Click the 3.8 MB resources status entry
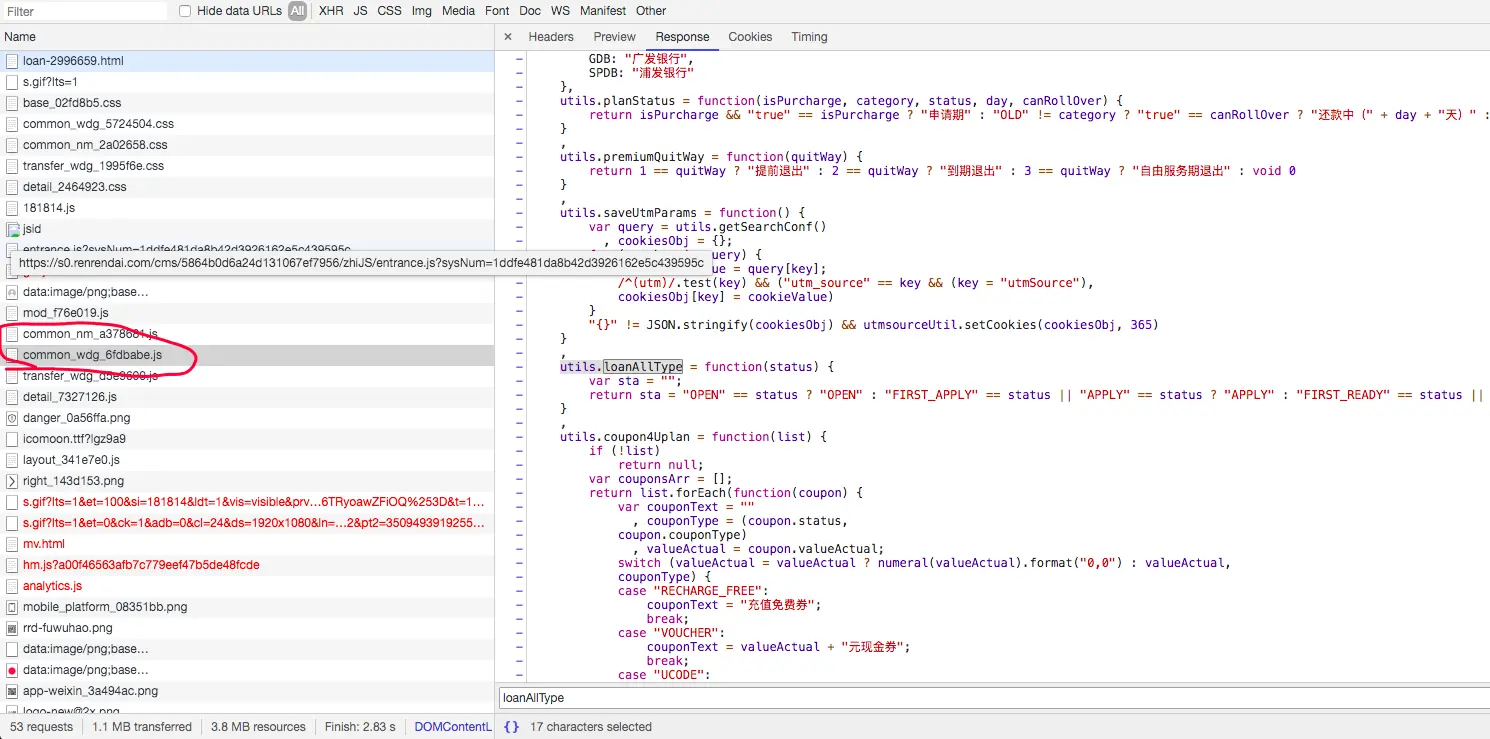Image resolution: width=1490 pixels, height=739 pixels. pos(258,727)
